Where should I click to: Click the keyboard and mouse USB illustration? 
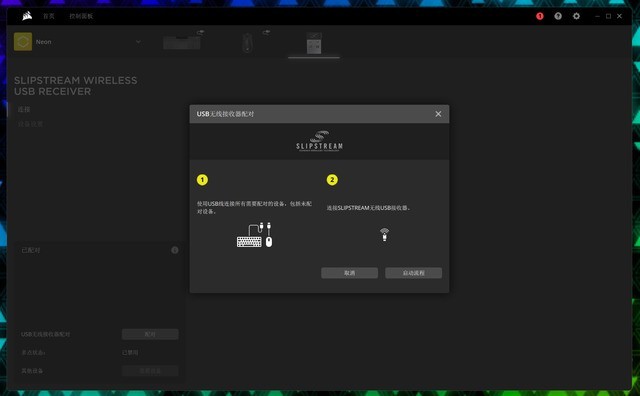pos(254,235)
